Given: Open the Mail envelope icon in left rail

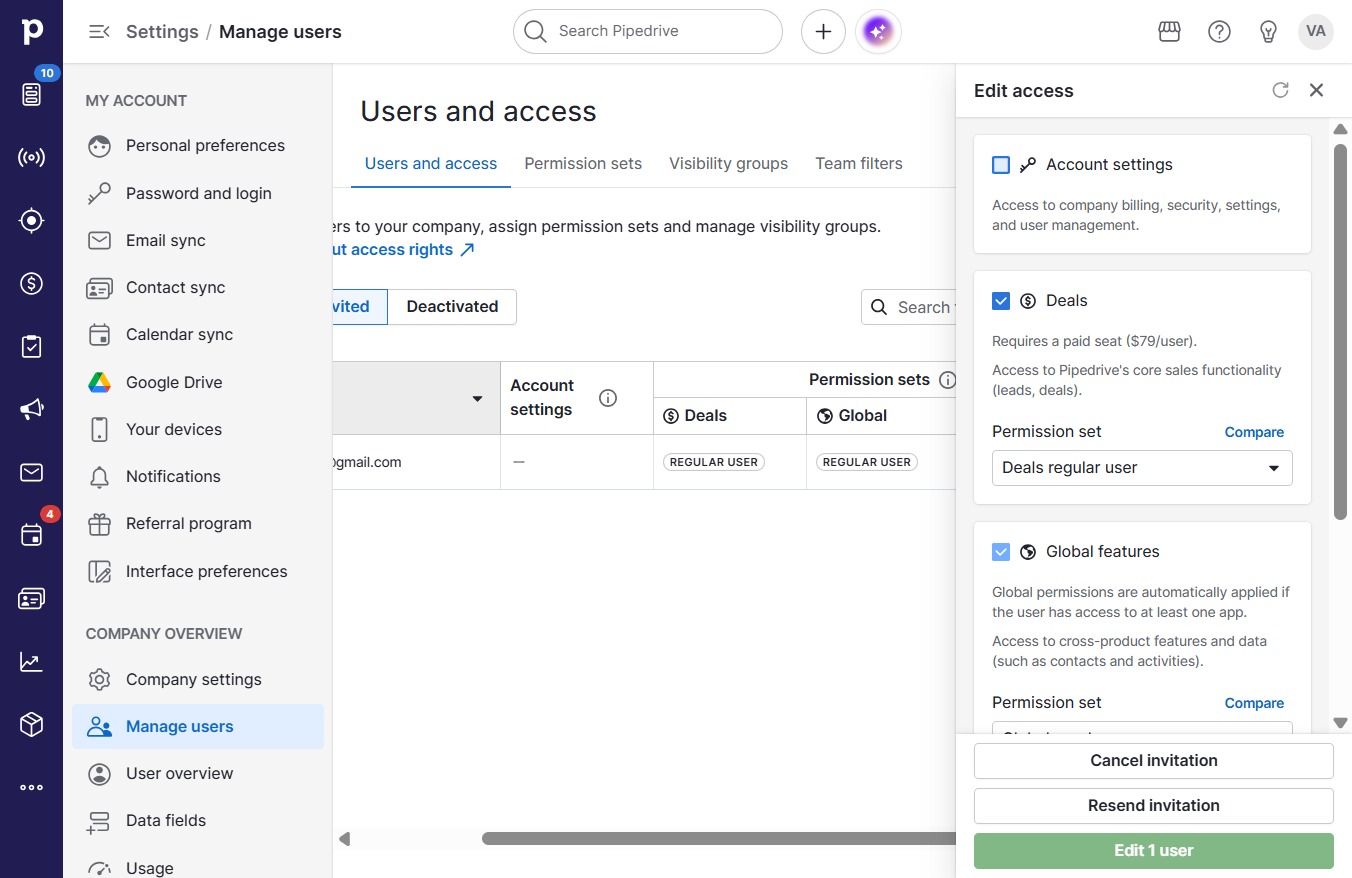Looking at the screenshot, I should coord(31,472).
